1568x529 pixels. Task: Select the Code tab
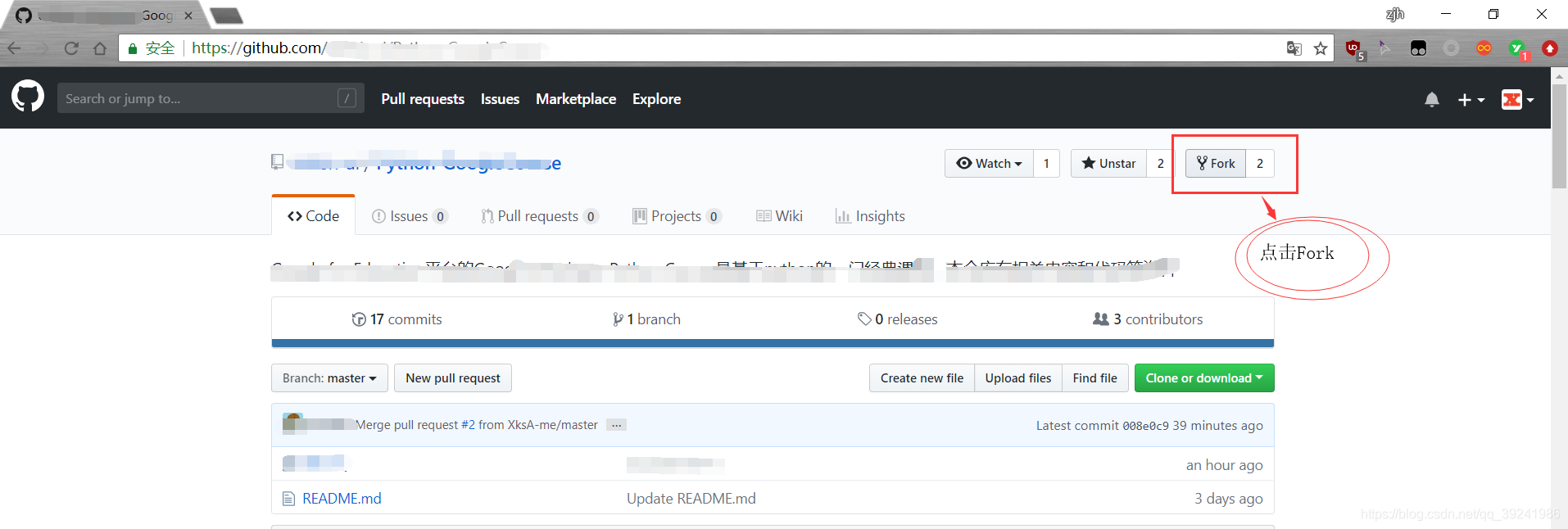(313, 215)
